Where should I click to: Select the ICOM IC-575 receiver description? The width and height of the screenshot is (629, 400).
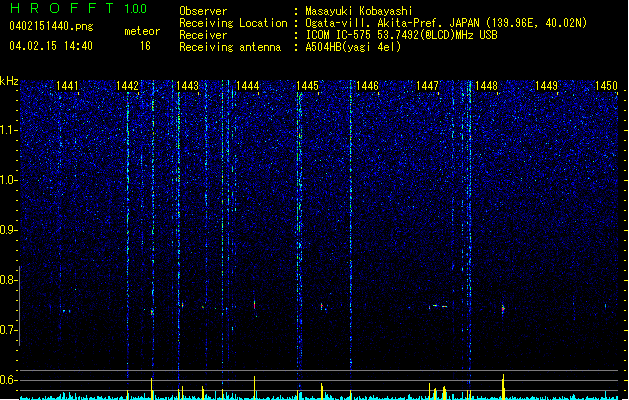pos(402,35)
